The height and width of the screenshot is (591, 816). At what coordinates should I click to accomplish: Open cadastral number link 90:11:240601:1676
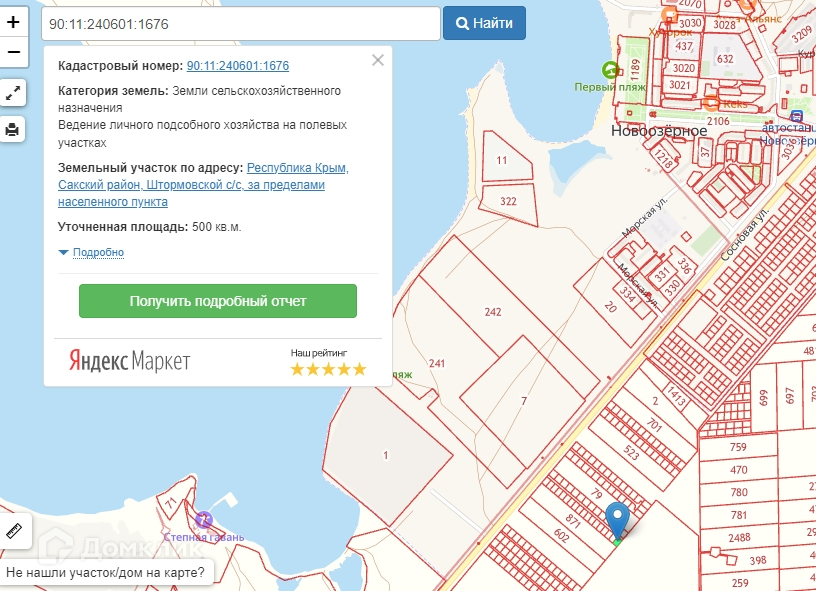coord(238,66)
